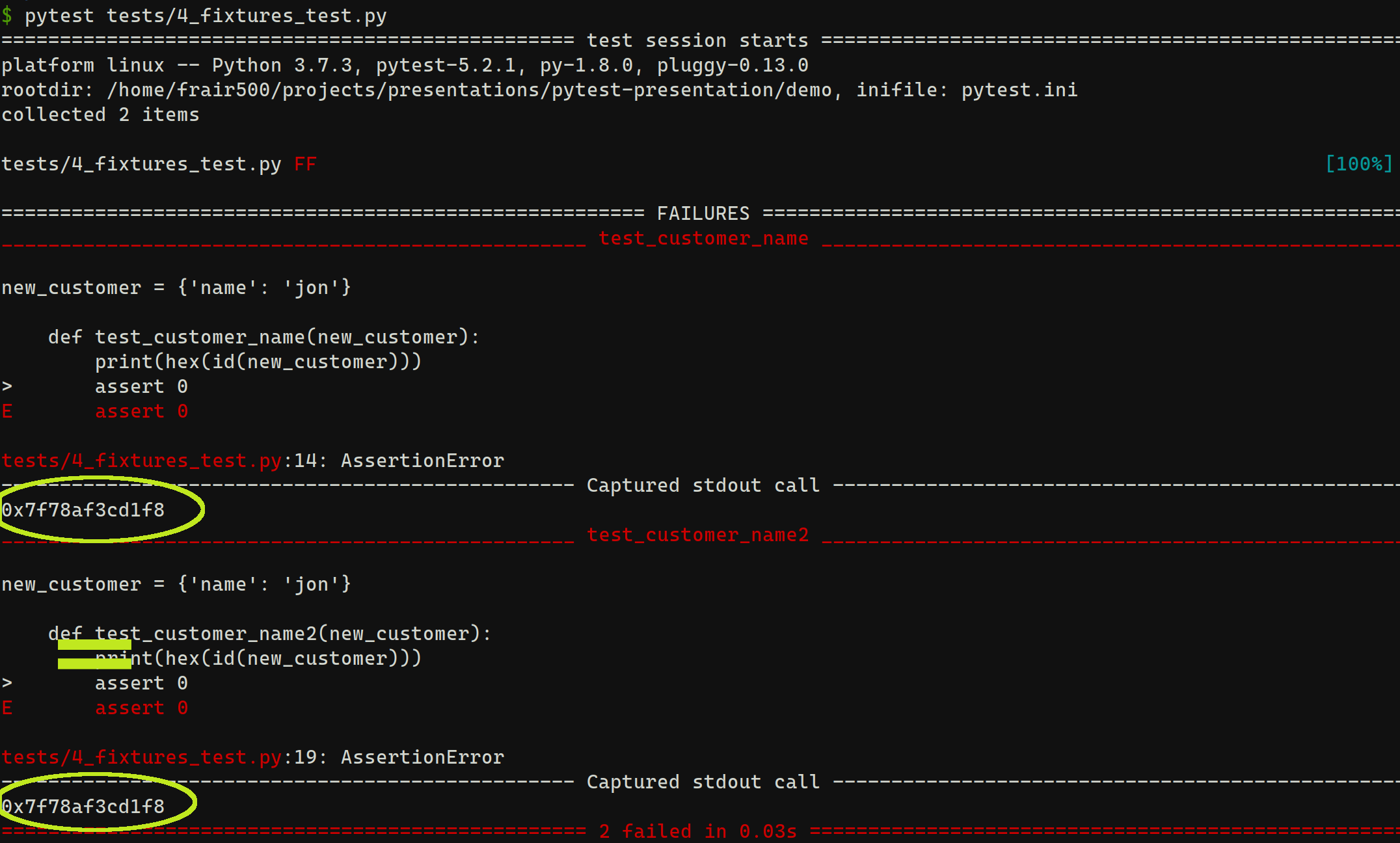Click the FAILURES heading text
This screenshot has height=843, width=1400.
pyautogui.click(x=703, y=213)
